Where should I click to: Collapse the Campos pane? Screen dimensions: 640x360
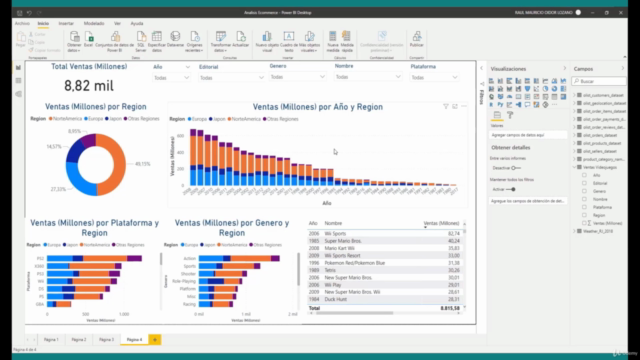click(x=623, y=69)
